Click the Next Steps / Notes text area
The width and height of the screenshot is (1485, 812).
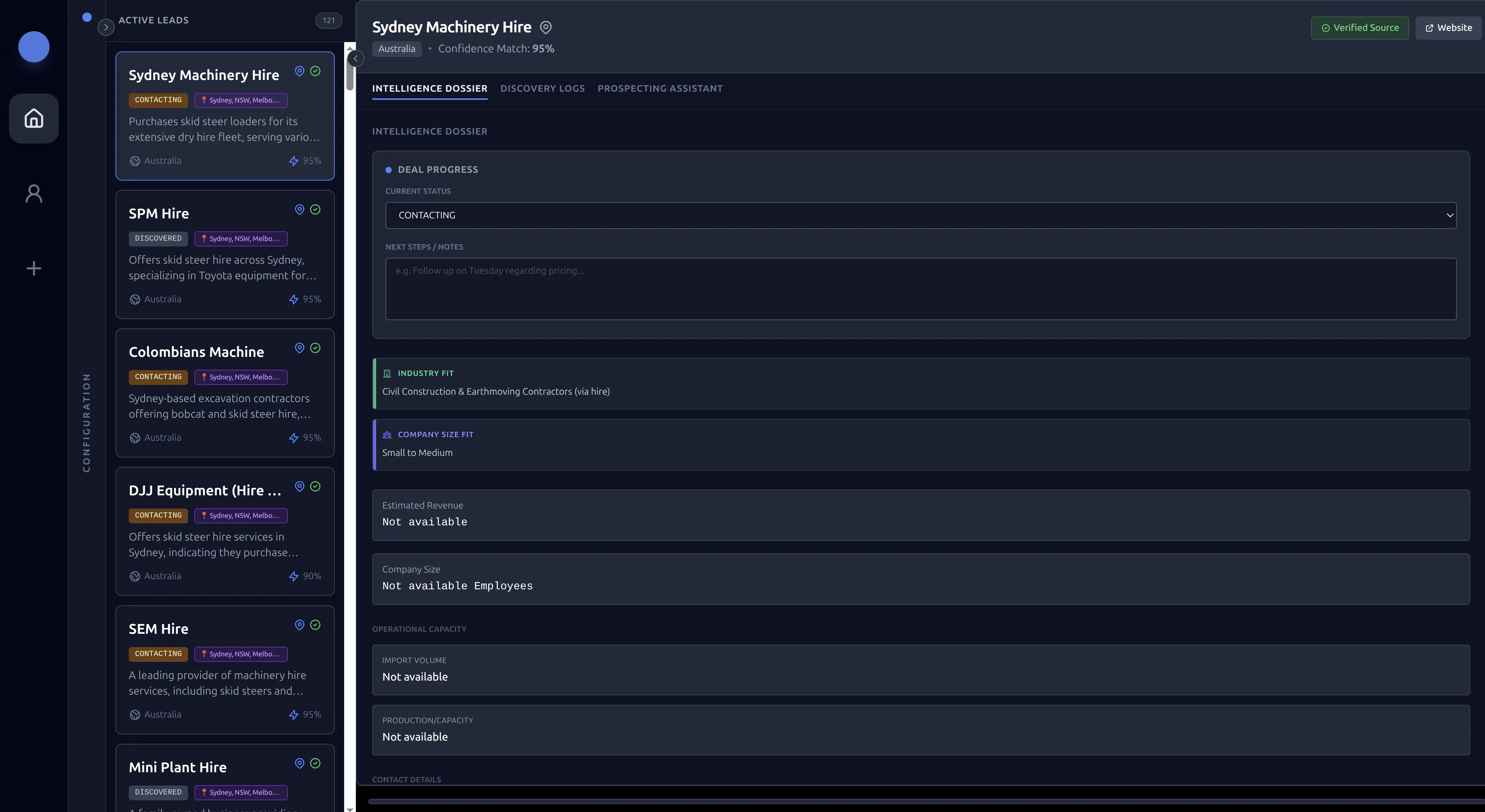coord(921,289)
